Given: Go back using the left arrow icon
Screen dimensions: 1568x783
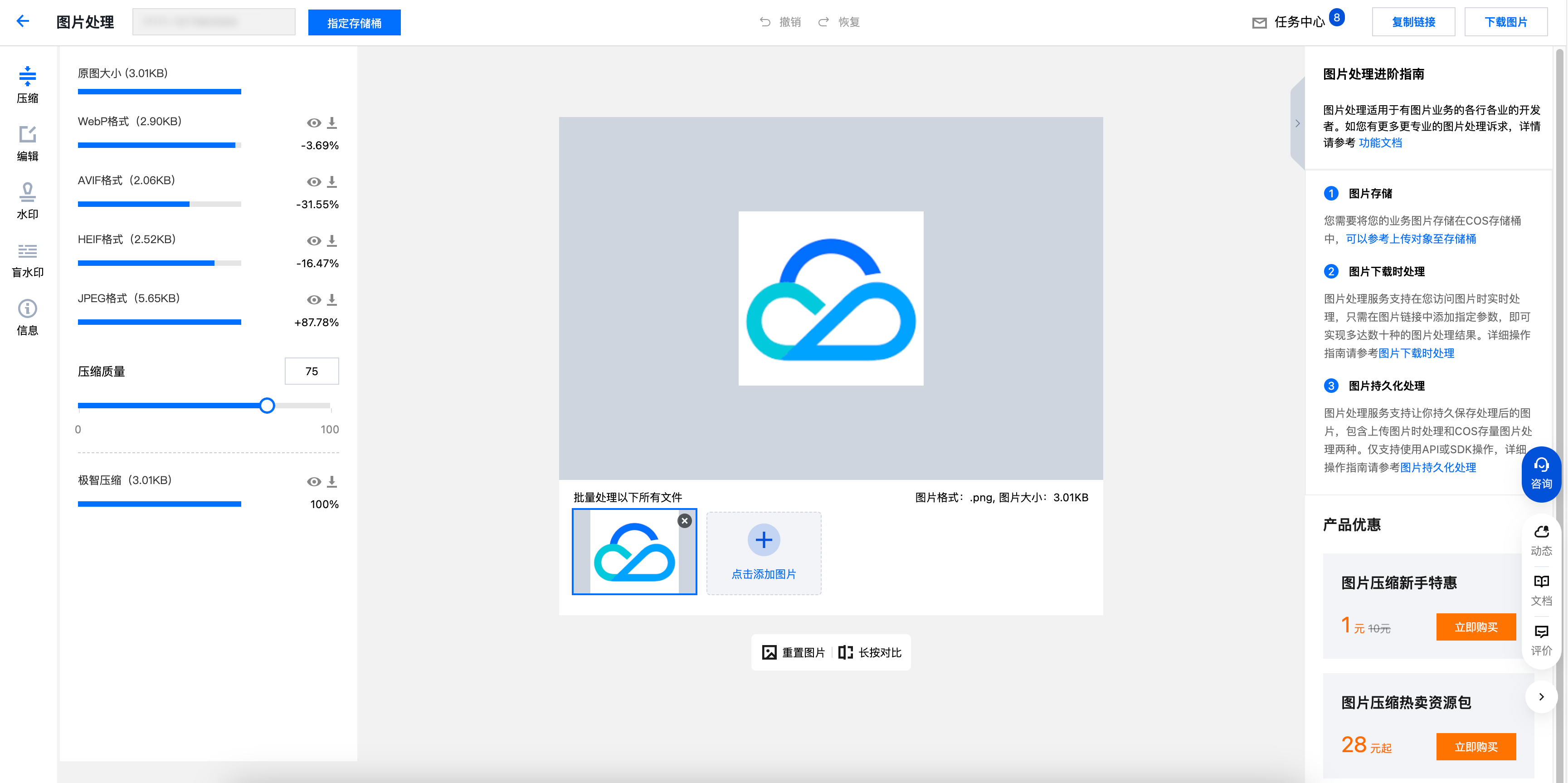Looking at the screenshot, I should click(23, 21).
